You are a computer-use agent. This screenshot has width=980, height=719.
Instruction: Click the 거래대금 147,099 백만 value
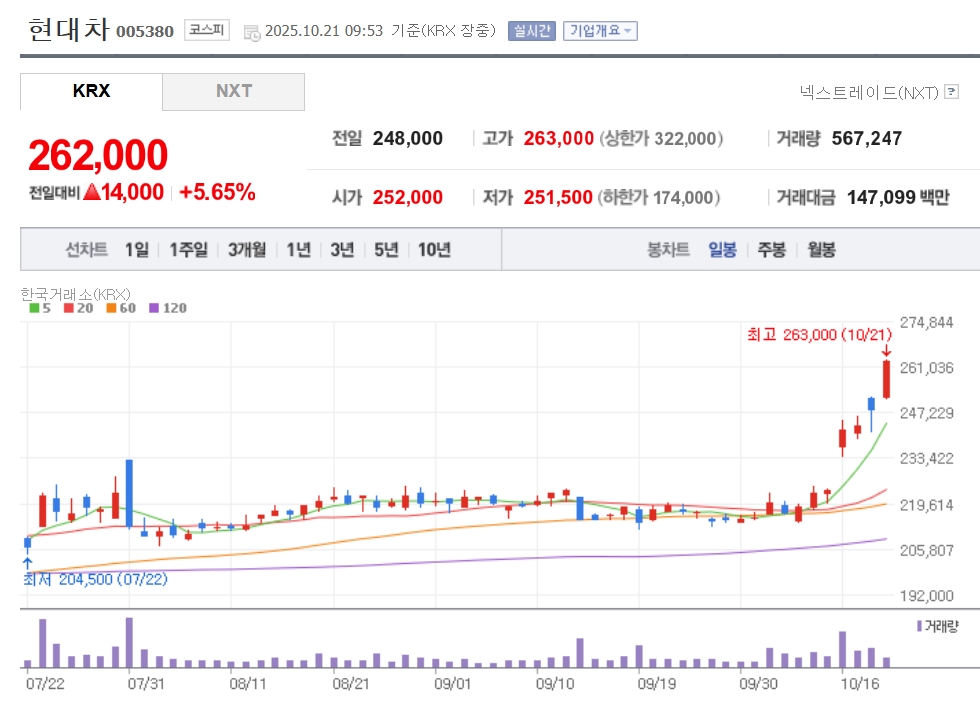coord(898,198)
